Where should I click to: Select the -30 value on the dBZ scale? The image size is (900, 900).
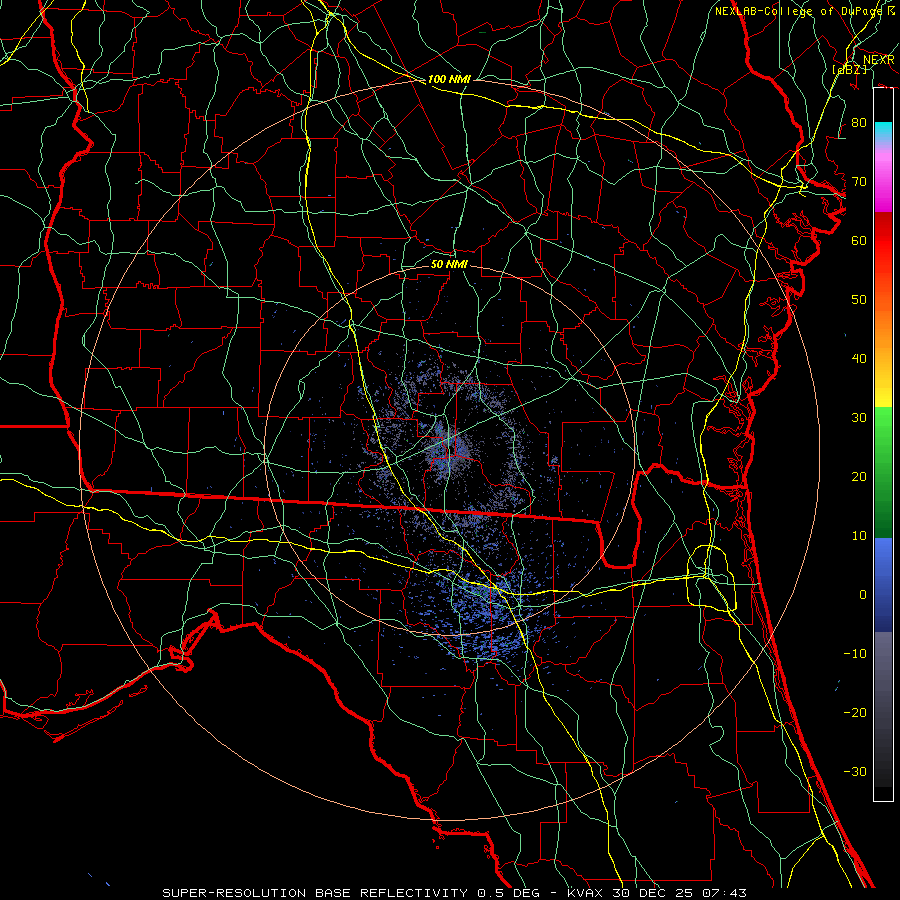pos(855,771)
